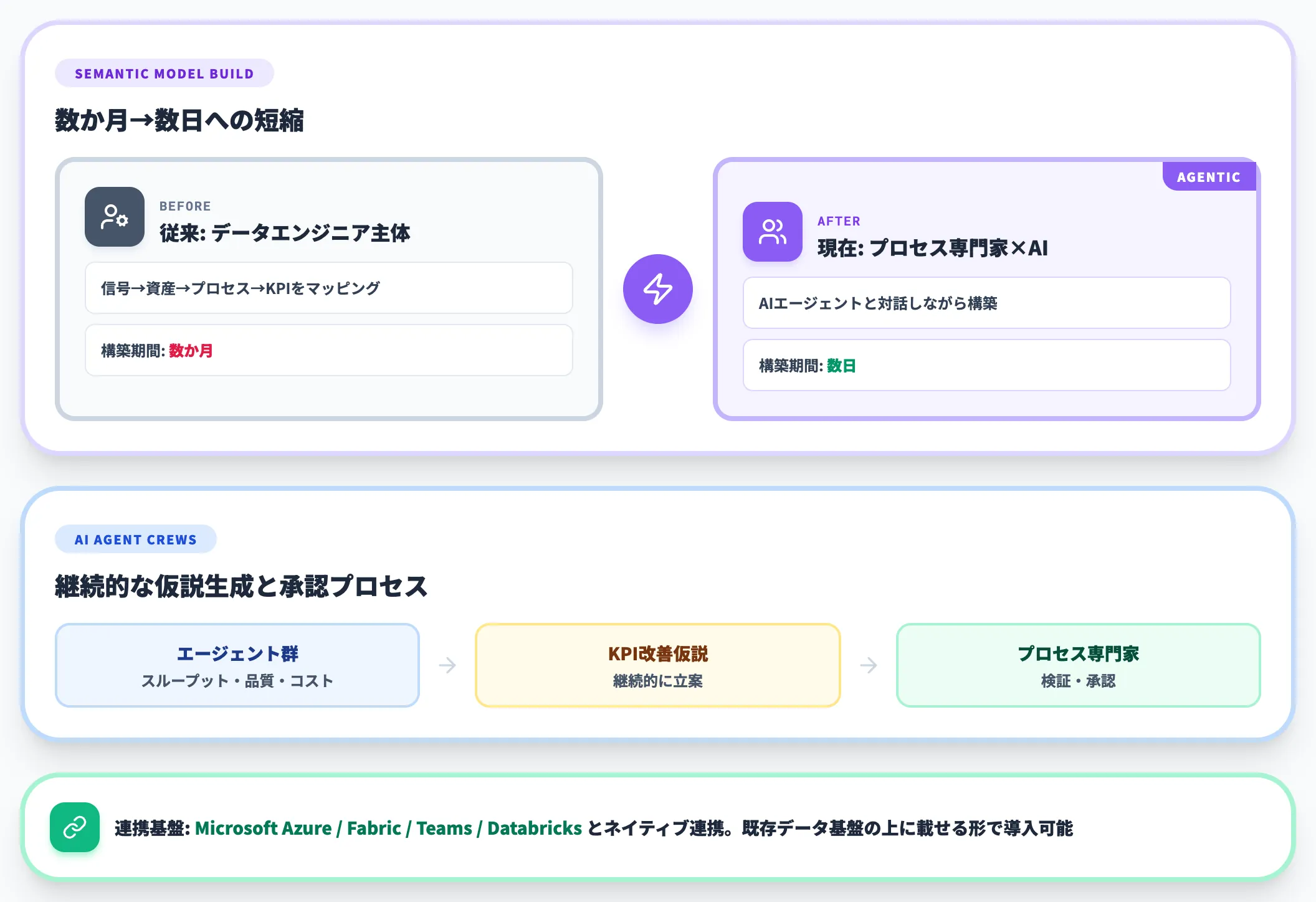The height and width of the screenshot is (902, 1316).
Task: Click the 既存データ基盤の上に載せる形で導入可能 sentence
Action: point(908,828)
